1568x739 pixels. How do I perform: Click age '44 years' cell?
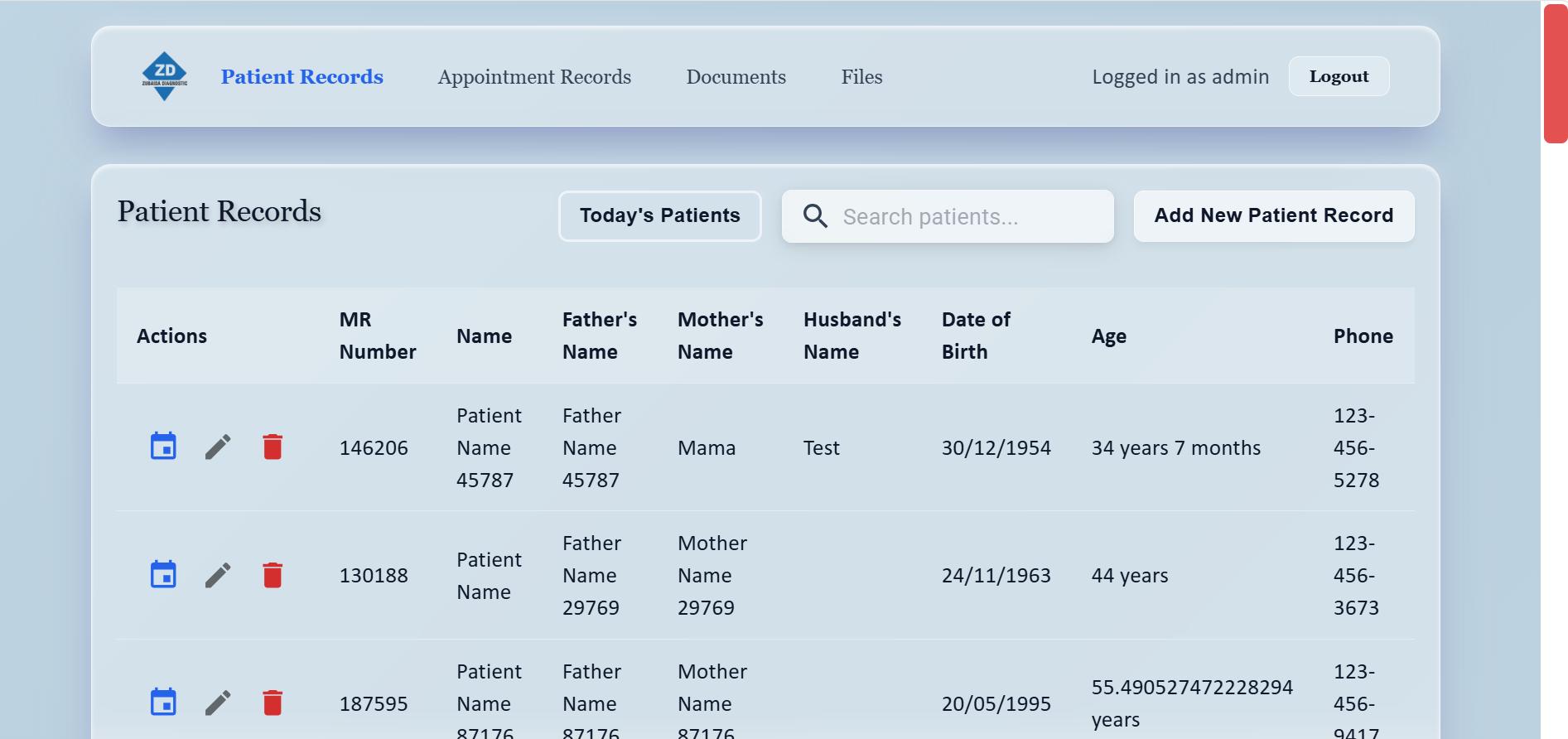1130,575
